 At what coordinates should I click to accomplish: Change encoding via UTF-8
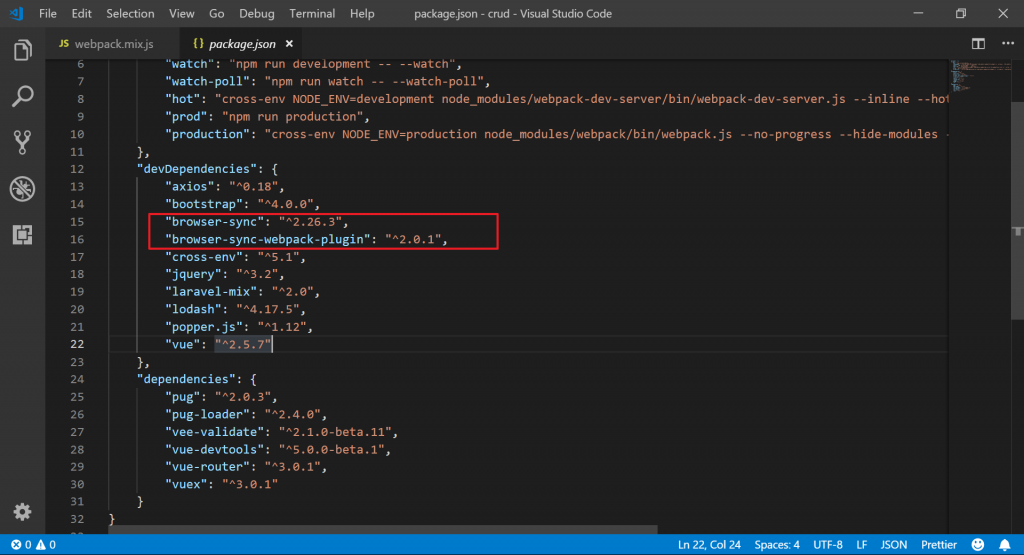pos(827,545)
